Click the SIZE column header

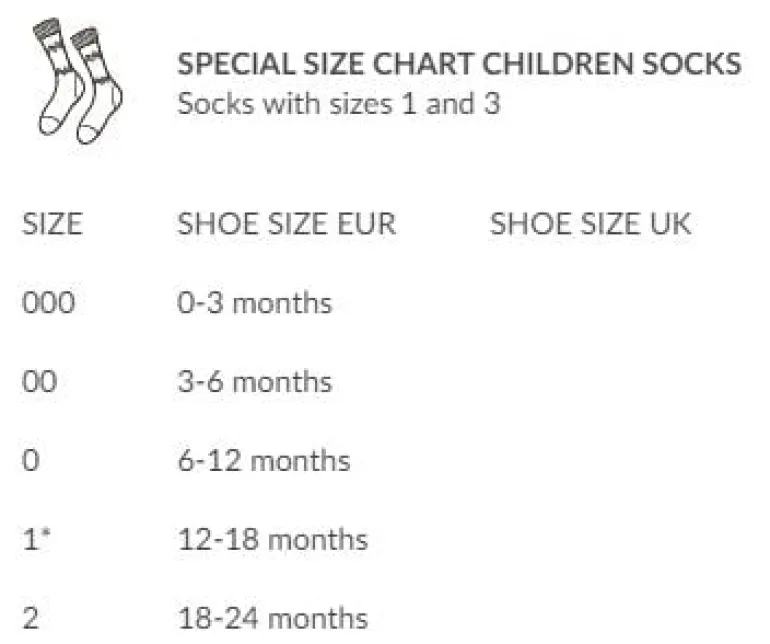point(52,224)
